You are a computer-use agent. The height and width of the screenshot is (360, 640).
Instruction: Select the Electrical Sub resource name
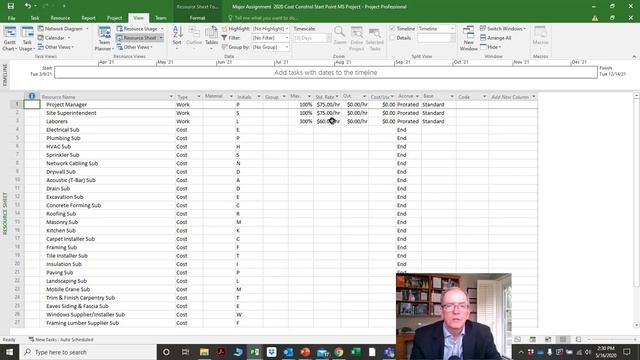click(x=62, y=130)
